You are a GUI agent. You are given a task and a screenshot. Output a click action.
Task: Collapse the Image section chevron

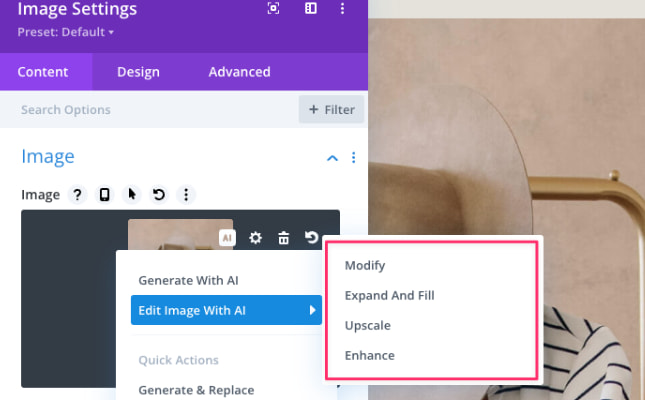(331, 158)
